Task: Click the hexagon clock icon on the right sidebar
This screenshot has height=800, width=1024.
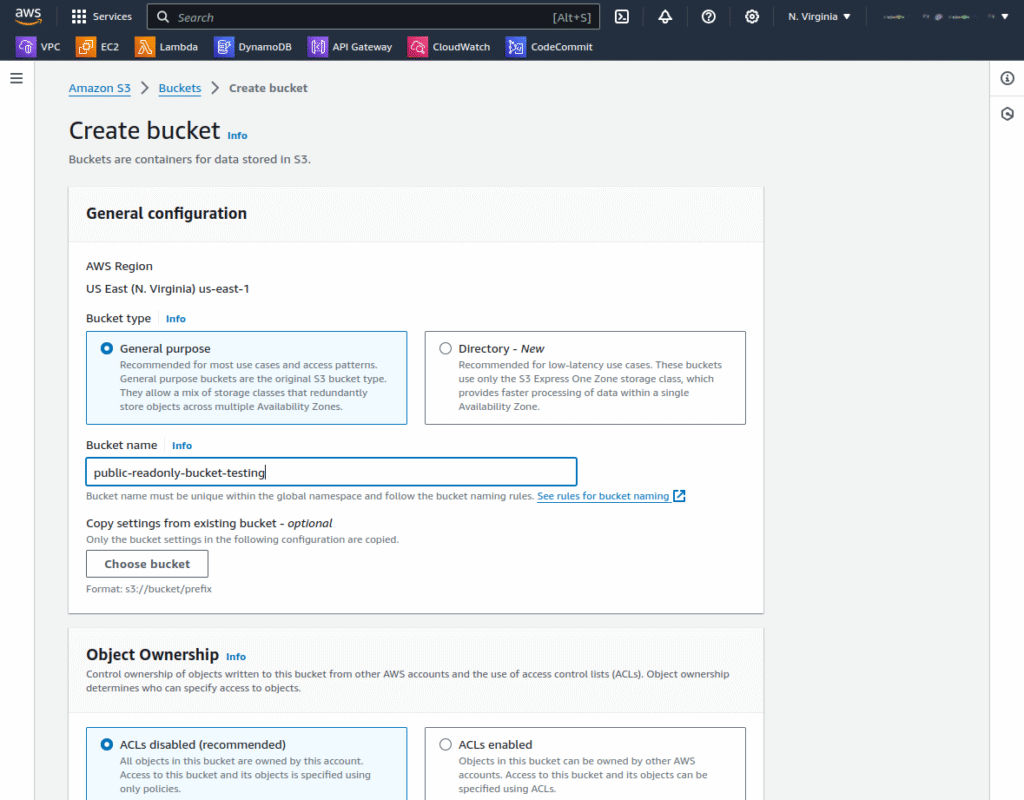Action: click(x=1007, y=114)
